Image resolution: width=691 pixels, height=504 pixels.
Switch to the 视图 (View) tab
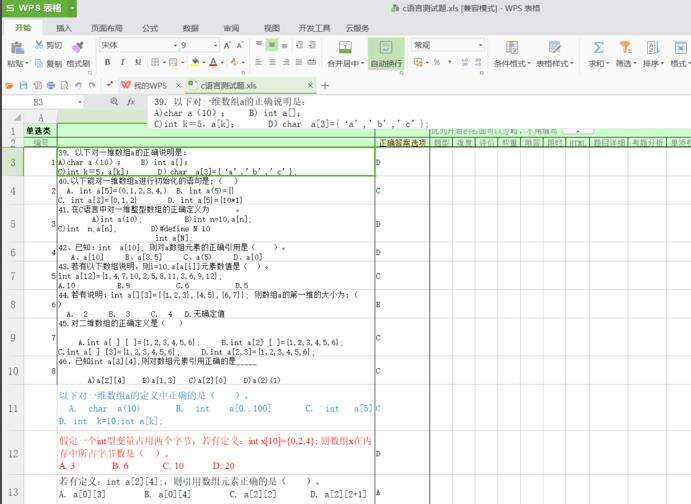[271, 28]
